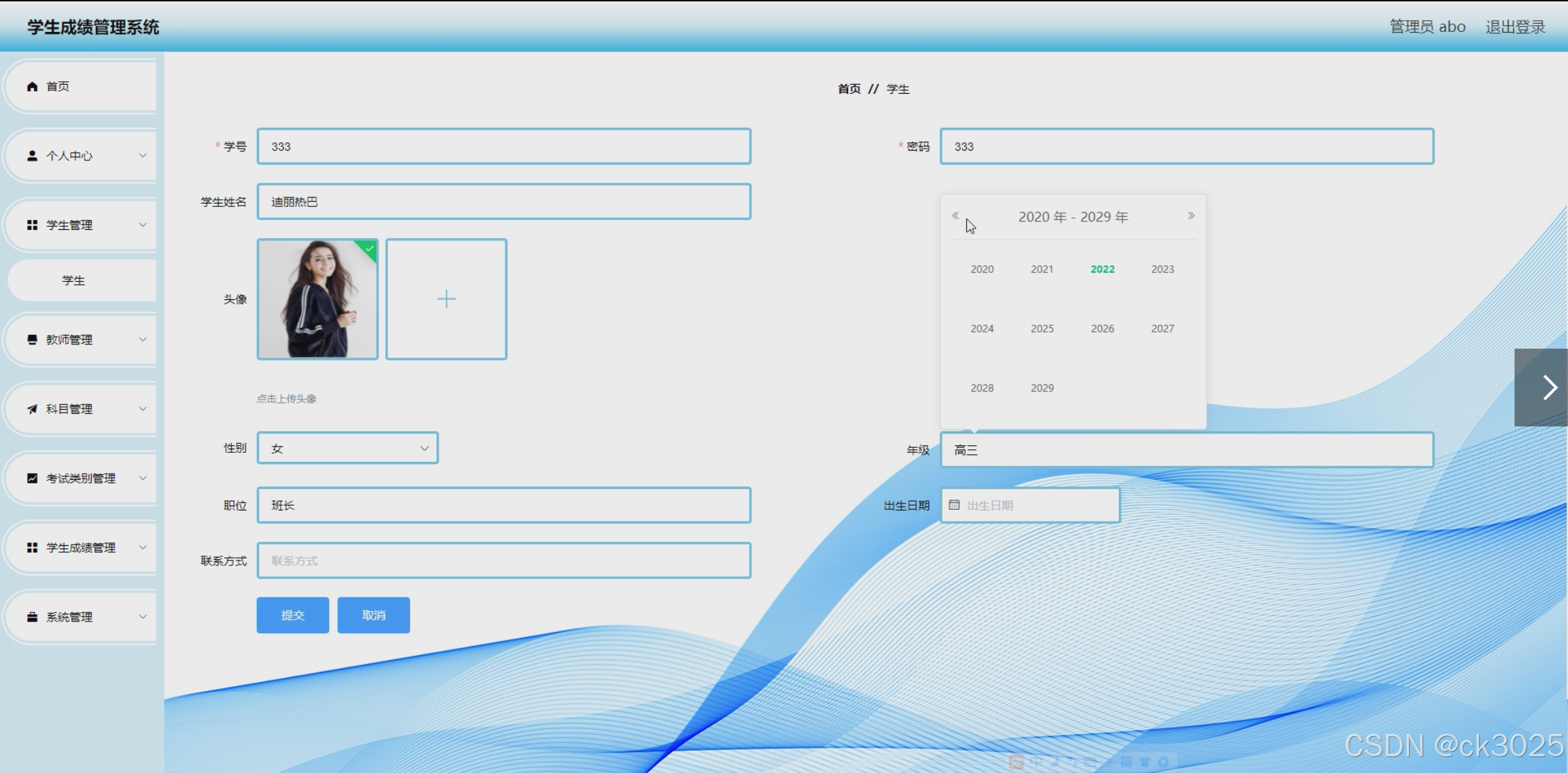Select the 学生 submenu item
The width and height of the screenshot is (1568, 773).
[74, 281]
